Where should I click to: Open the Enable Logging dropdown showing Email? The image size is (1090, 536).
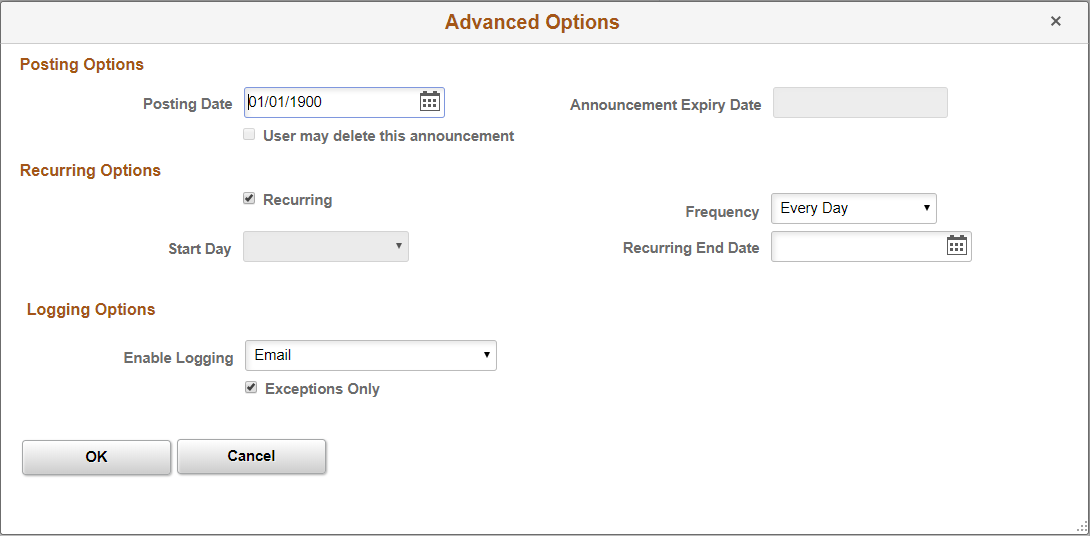click(371, 355)
